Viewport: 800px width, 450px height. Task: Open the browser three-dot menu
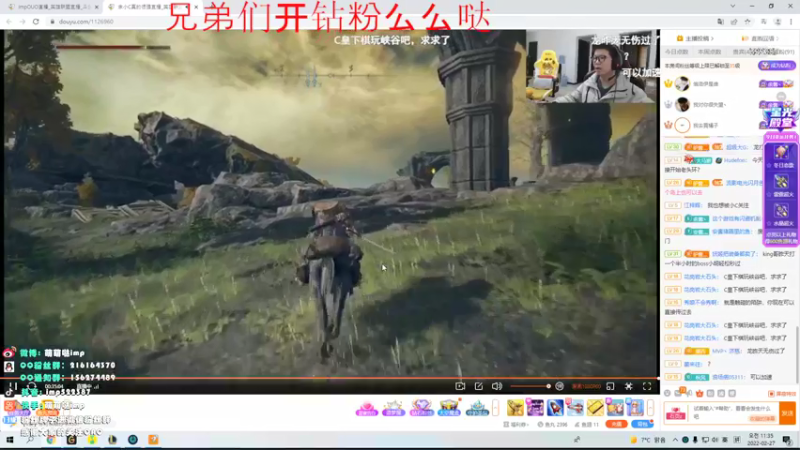click(791, 21)
